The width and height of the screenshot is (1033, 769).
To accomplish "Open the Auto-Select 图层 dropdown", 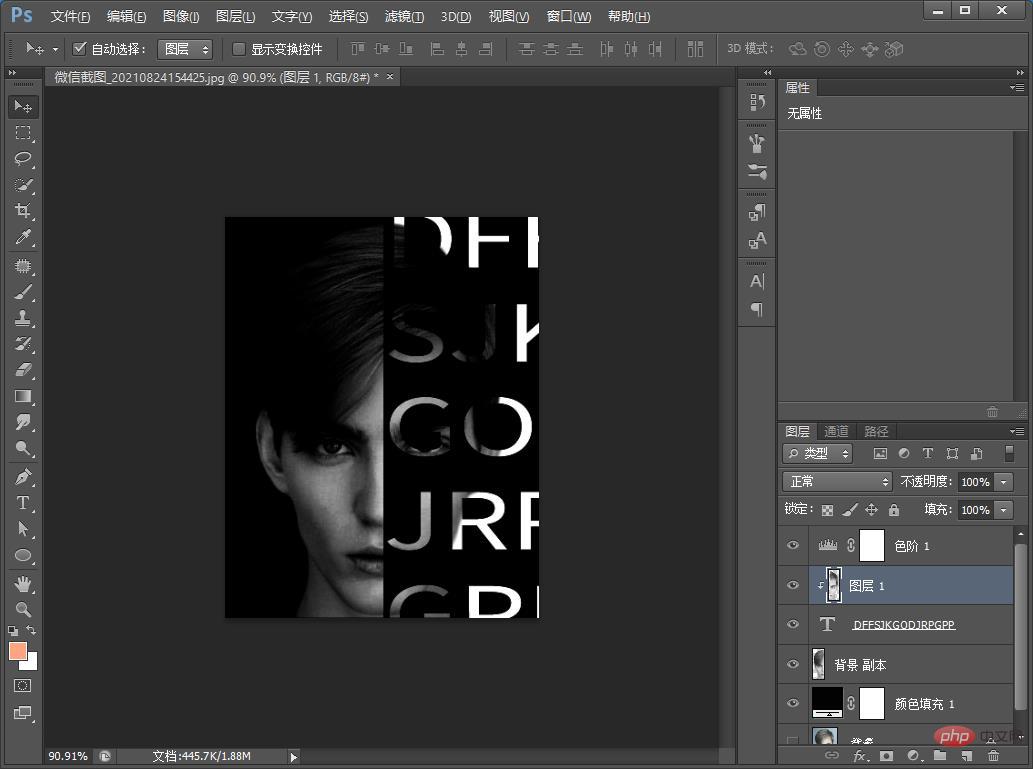I will coord(185,49).
